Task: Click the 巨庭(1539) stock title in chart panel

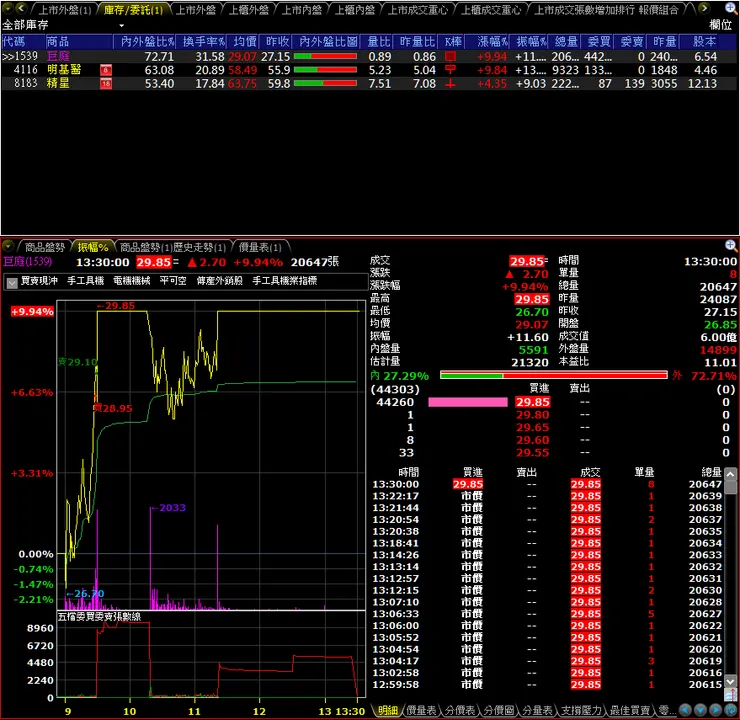Action: click(28, 262)
